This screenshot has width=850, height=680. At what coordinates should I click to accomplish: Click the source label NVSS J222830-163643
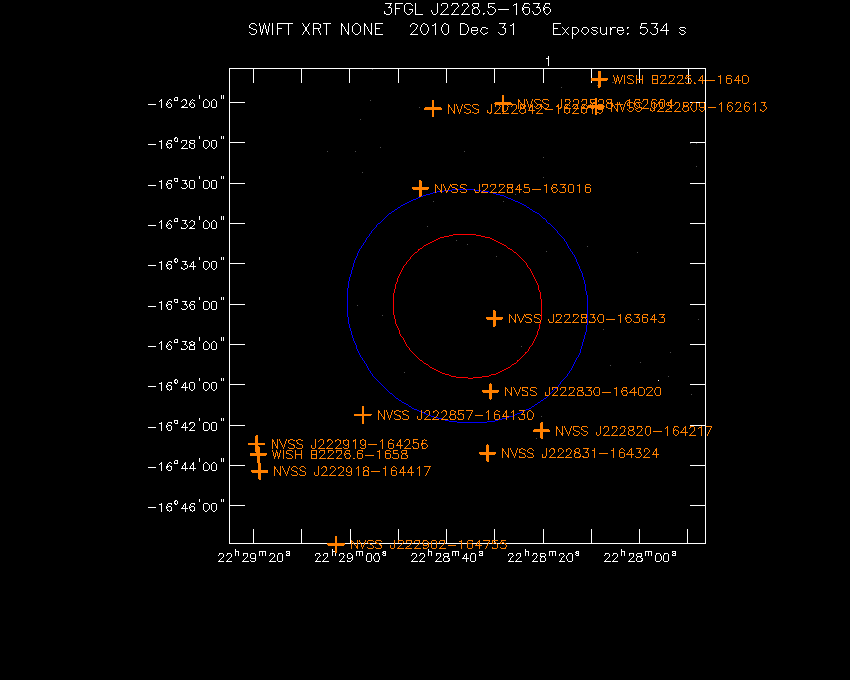(x=587, y=318)
